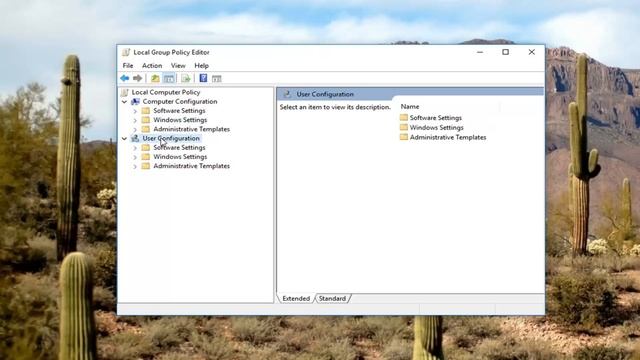Click folder icon of Administrative Templates under Computer Configuration
This screenshot has height=360, width=640.
tap(146, 129)
